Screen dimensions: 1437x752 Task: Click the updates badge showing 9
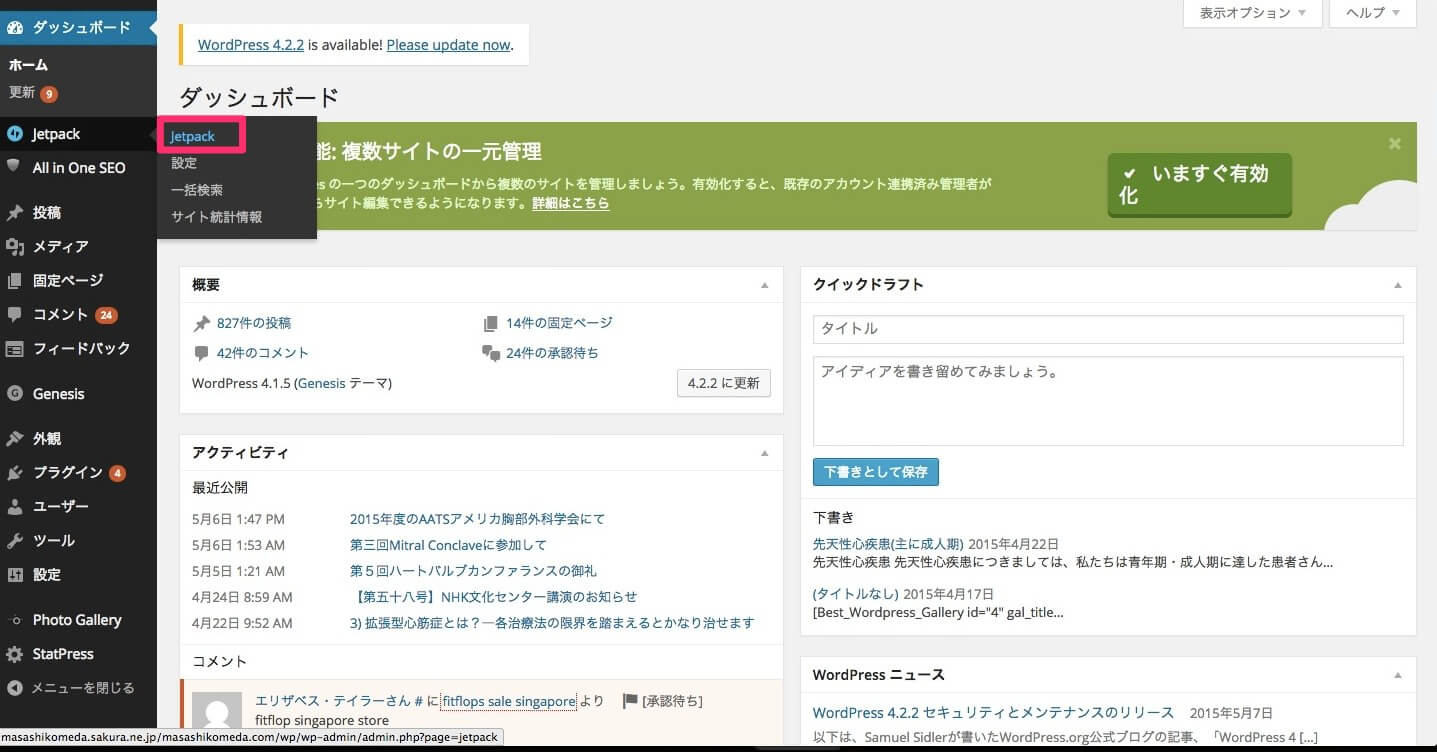49,94
